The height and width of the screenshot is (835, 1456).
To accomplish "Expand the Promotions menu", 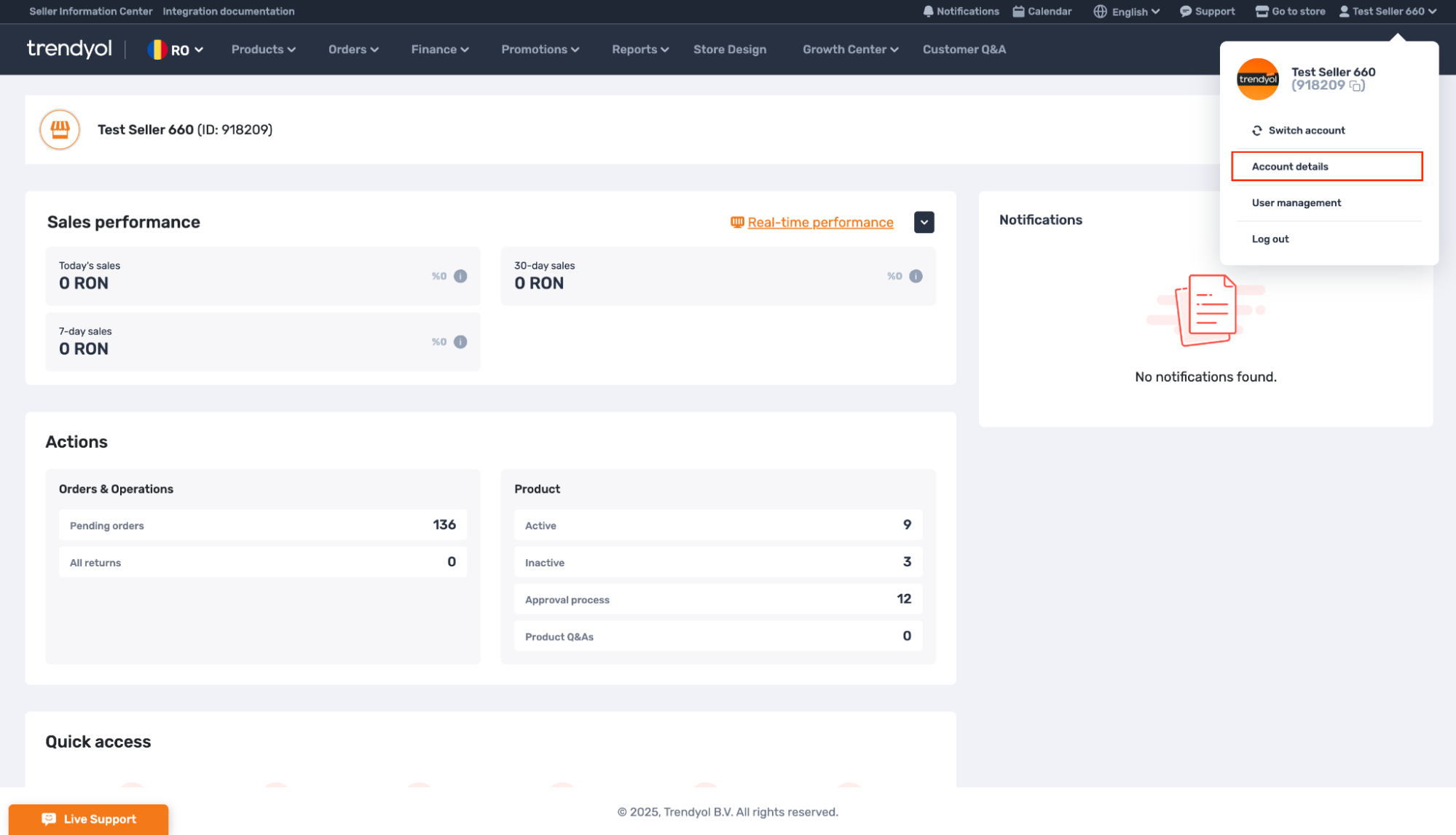I will pyautogui.click(x=540, y=50).
